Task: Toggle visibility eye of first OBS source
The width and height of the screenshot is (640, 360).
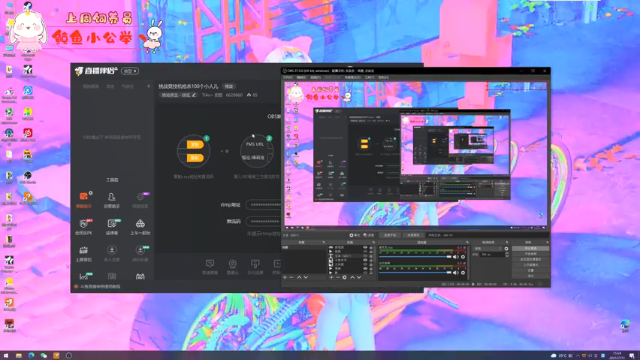Action: [x=365, y=247]
